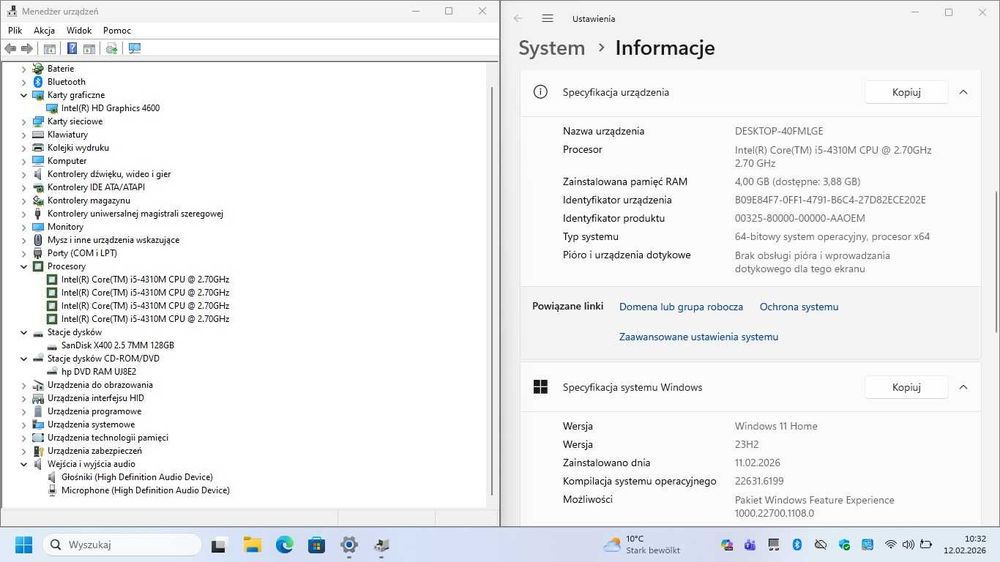Click the 4,00 GB installed RAM value

[797, 182]
